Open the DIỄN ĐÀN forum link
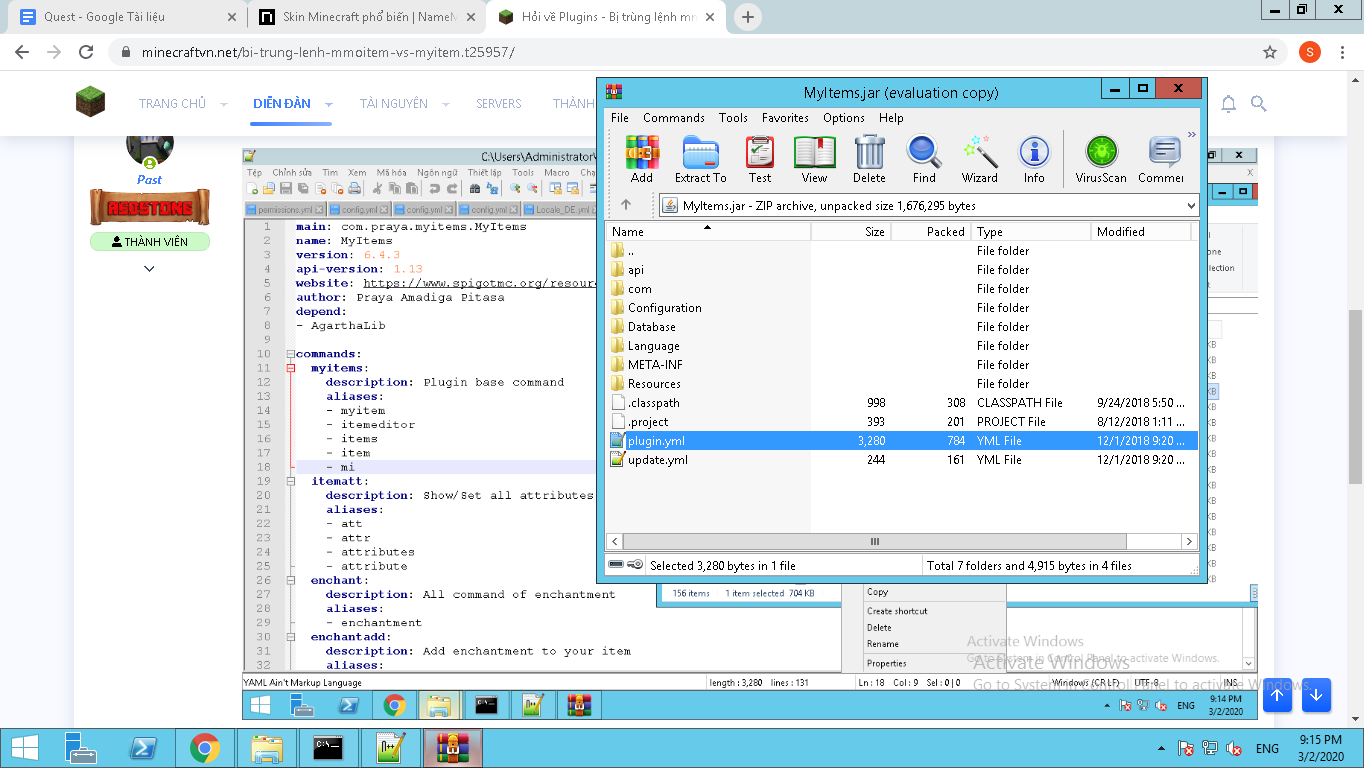This screenshot has width=1364, height=768. click(282, 104)
